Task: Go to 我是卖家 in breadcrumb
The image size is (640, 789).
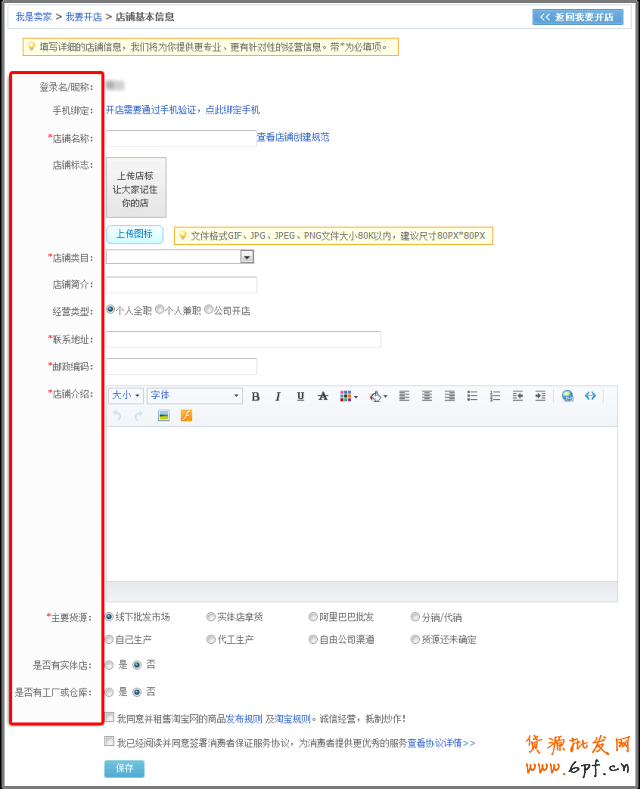Action: pyautogui.click(x=33, y=17)
